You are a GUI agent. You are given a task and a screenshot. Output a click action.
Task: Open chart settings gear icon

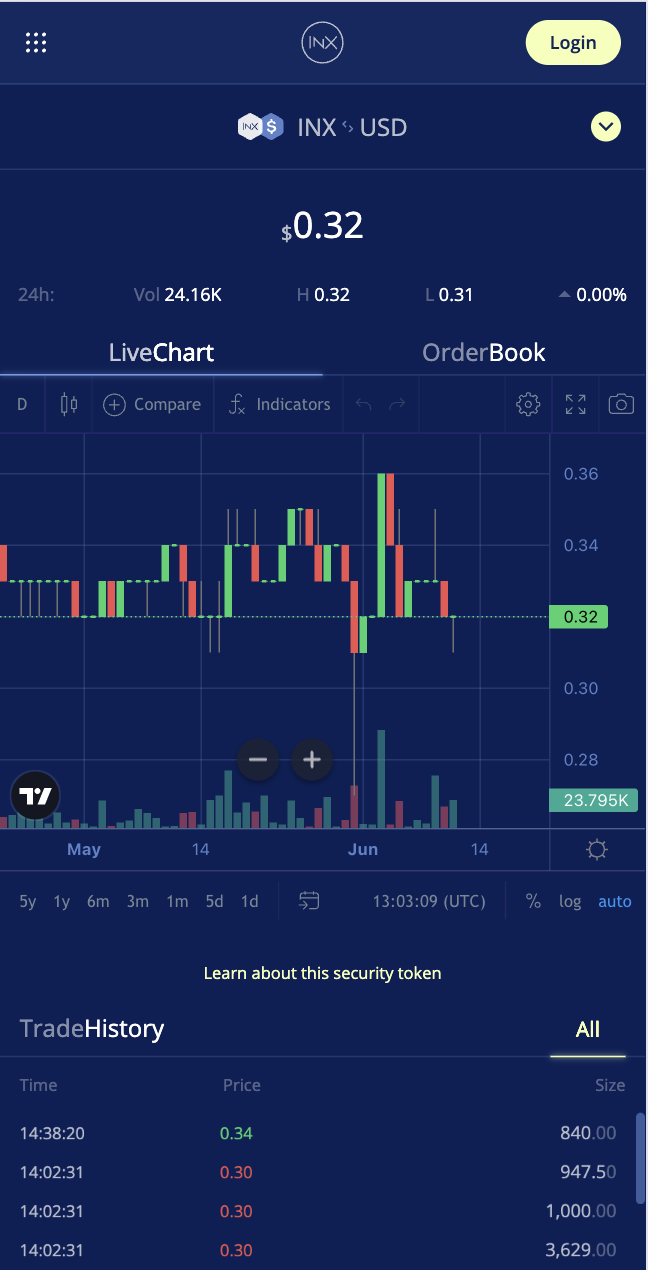pyautogui.click(x=528, y=404)
